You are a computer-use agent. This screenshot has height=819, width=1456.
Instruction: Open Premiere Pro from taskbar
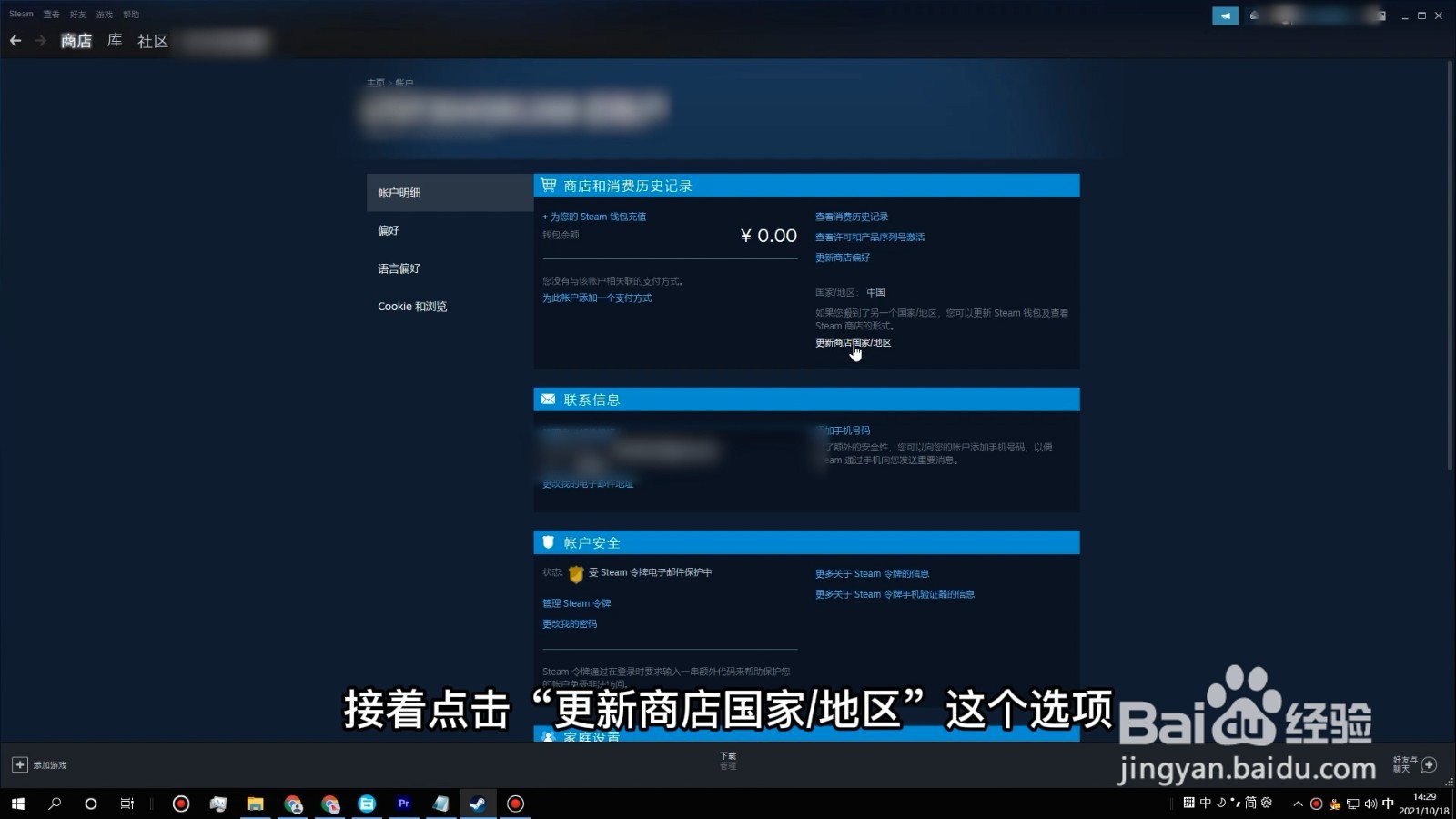[x=404, y=804]
